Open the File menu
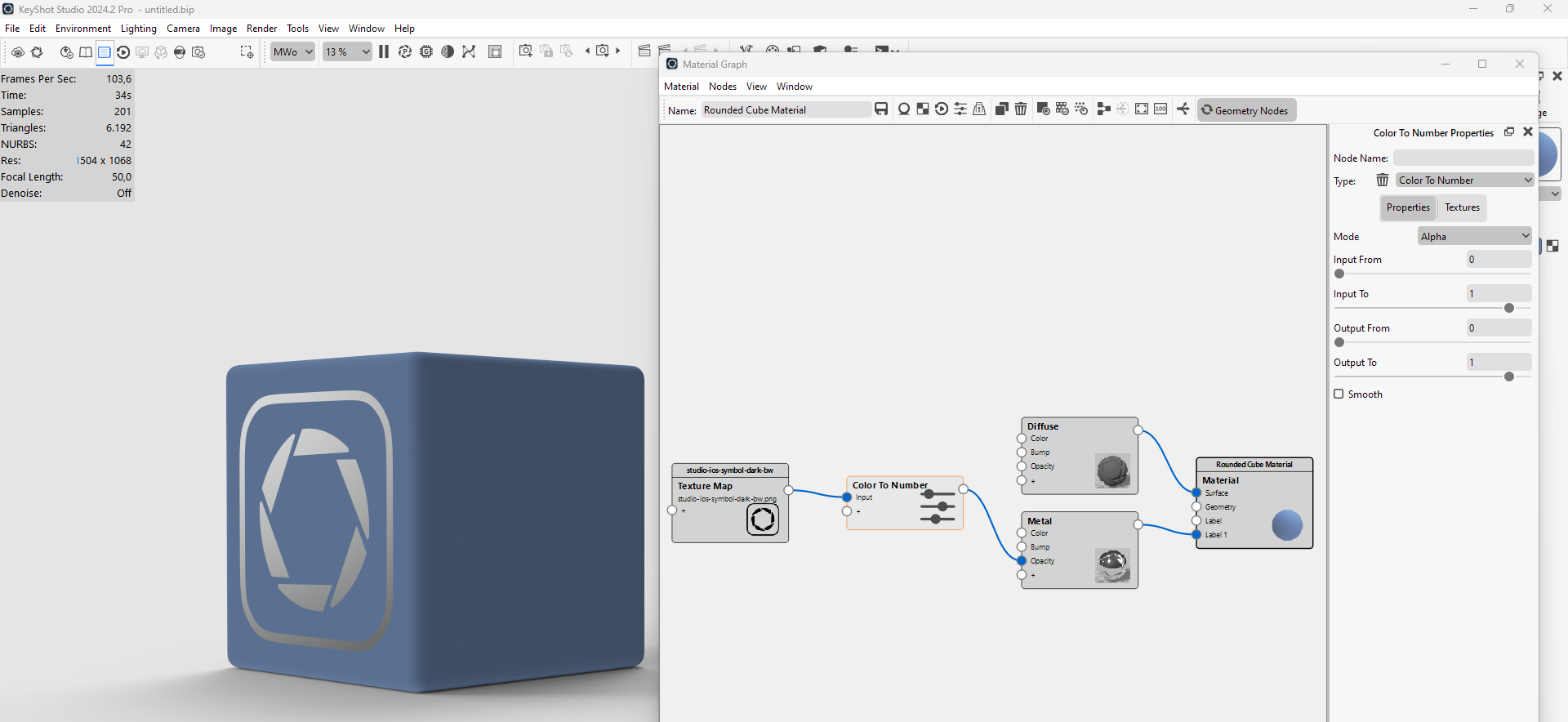This screenshot has width=1568, height=722. pos(12,28)
